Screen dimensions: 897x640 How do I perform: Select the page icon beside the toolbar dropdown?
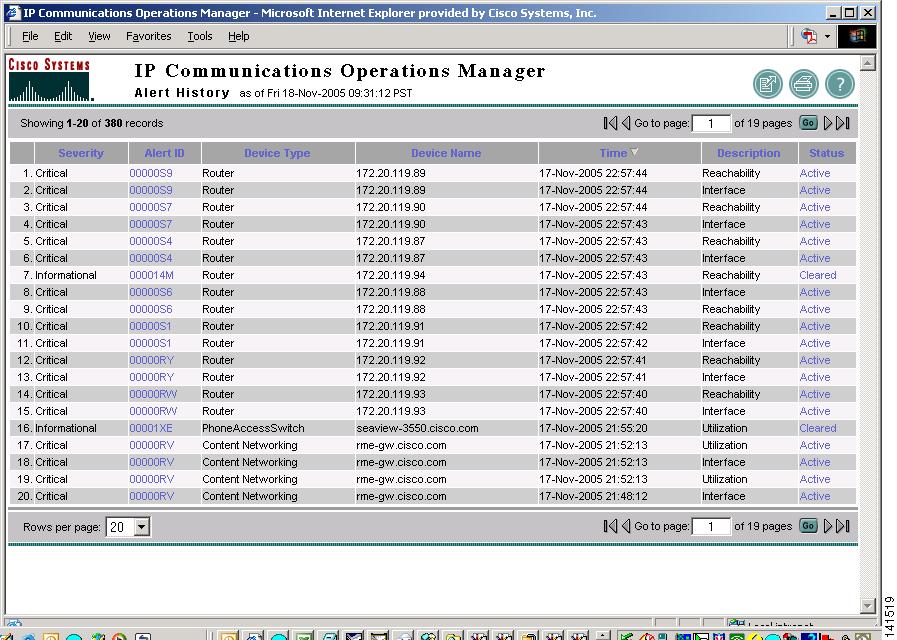(x=810, y=33)
